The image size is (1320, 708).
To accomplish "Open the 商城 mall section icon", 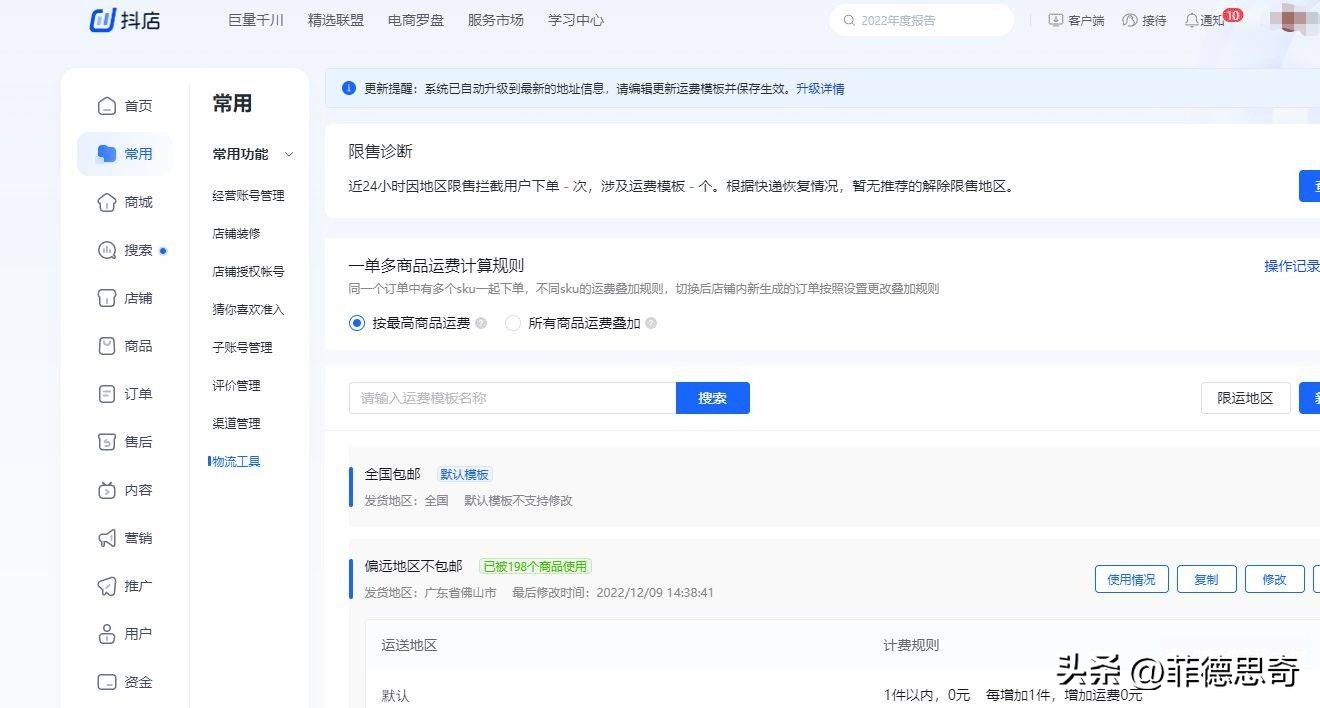I will (x=107, y=202).
